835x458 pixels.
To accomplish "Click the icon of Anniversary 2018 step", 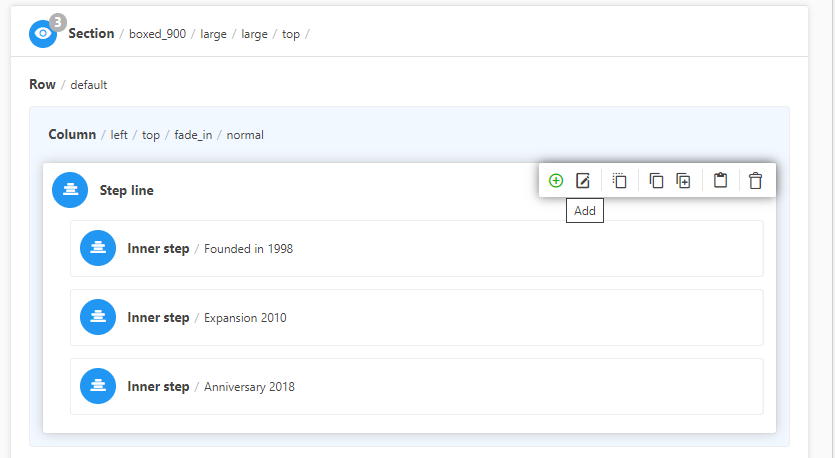I will point(98,386).
